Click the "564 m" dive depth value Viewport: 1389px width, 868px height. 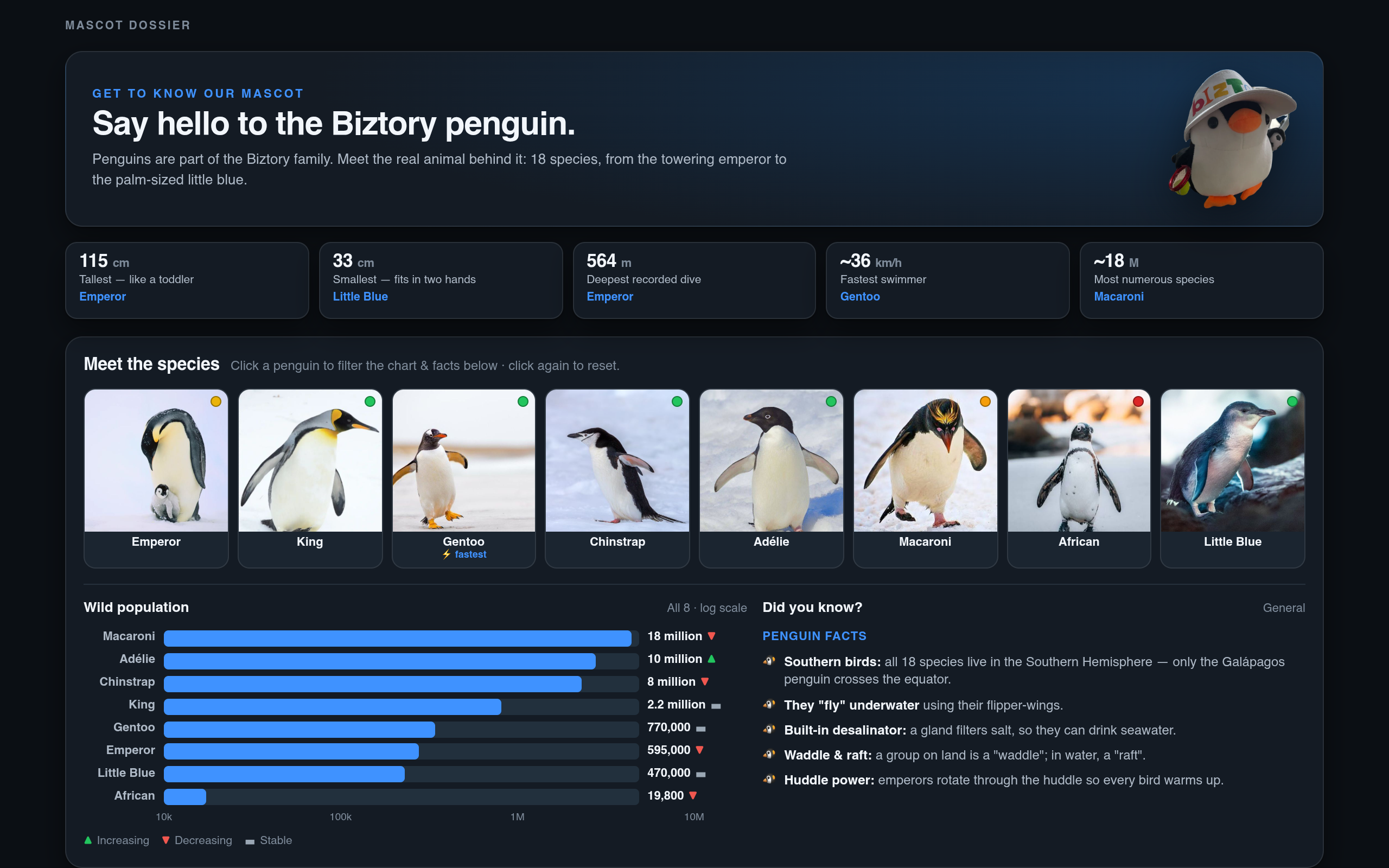[x=609, y=261]
